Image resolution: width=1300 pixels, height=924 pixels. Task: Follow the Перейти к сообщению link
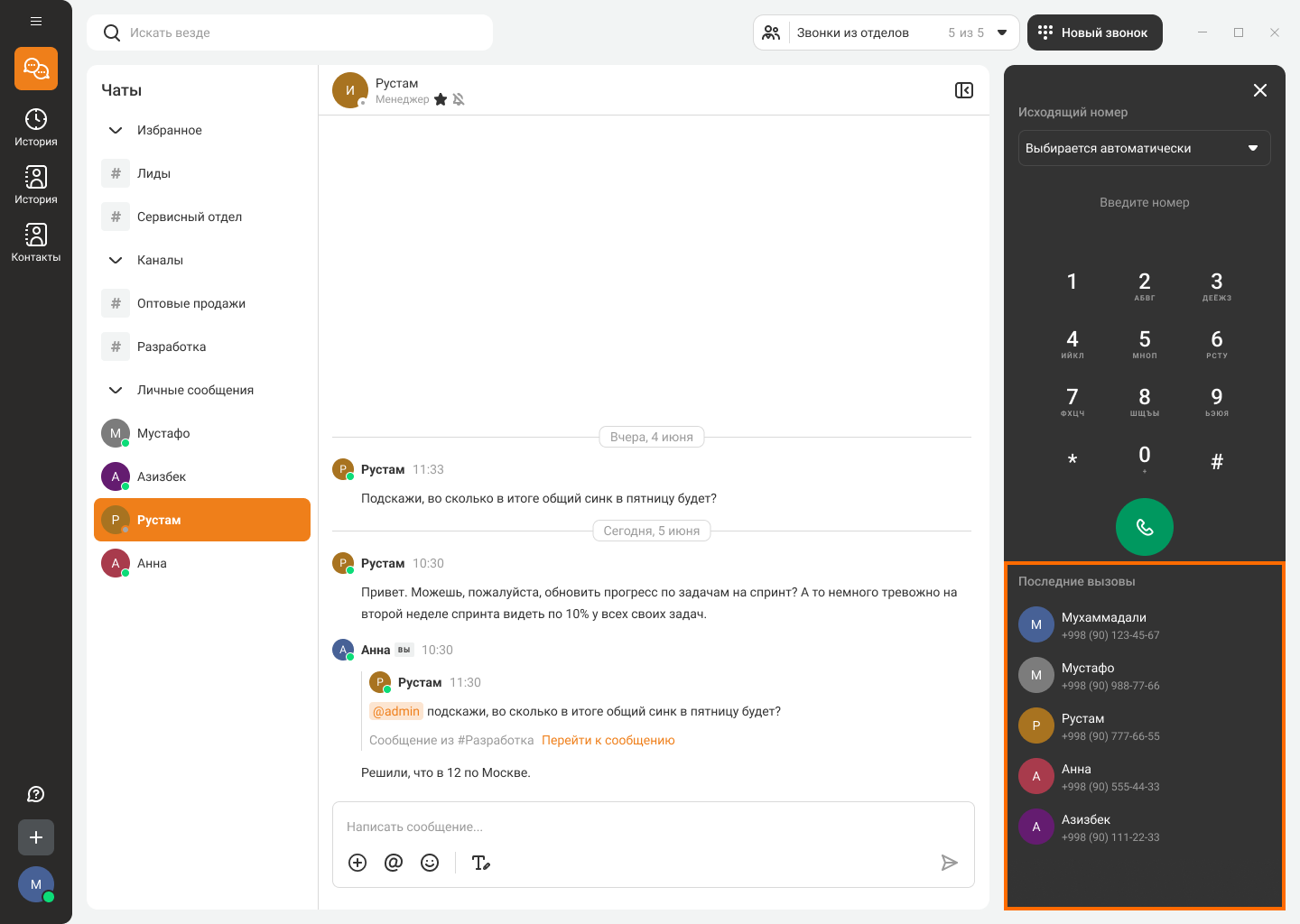608,740
